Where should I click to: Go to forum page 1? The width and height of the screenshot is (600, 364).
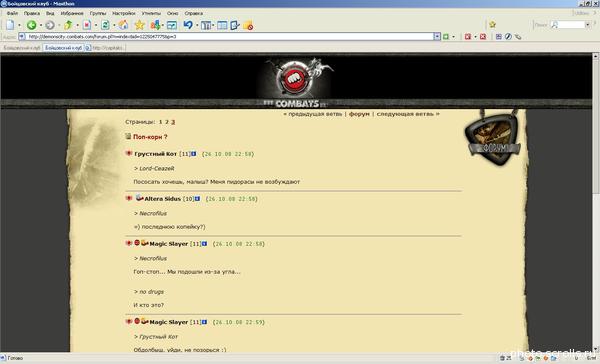tap(161, 122)
